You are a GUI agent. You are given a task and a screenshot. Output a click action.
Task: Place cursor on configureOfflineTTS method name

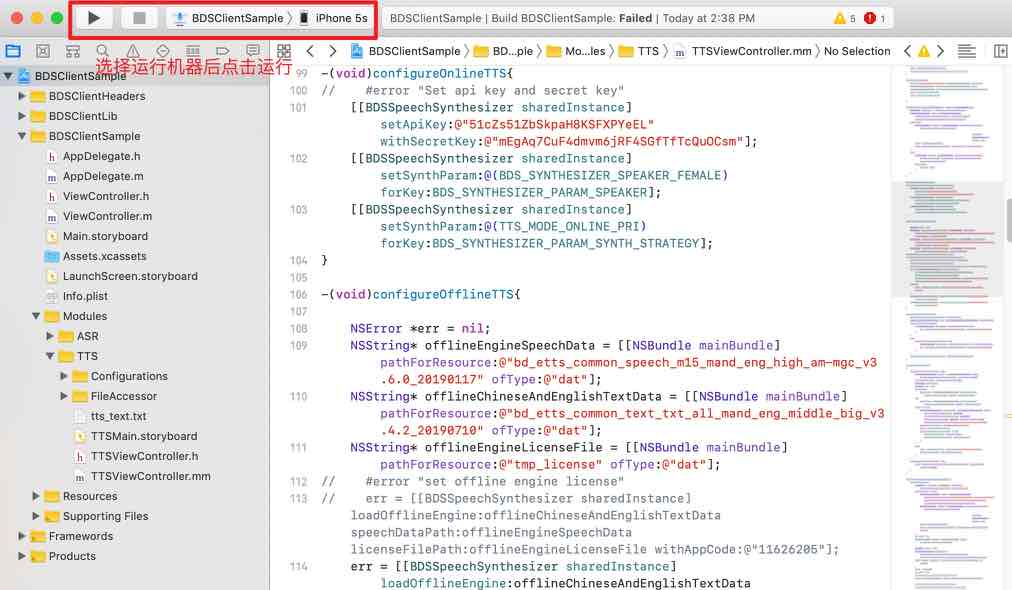443,294
